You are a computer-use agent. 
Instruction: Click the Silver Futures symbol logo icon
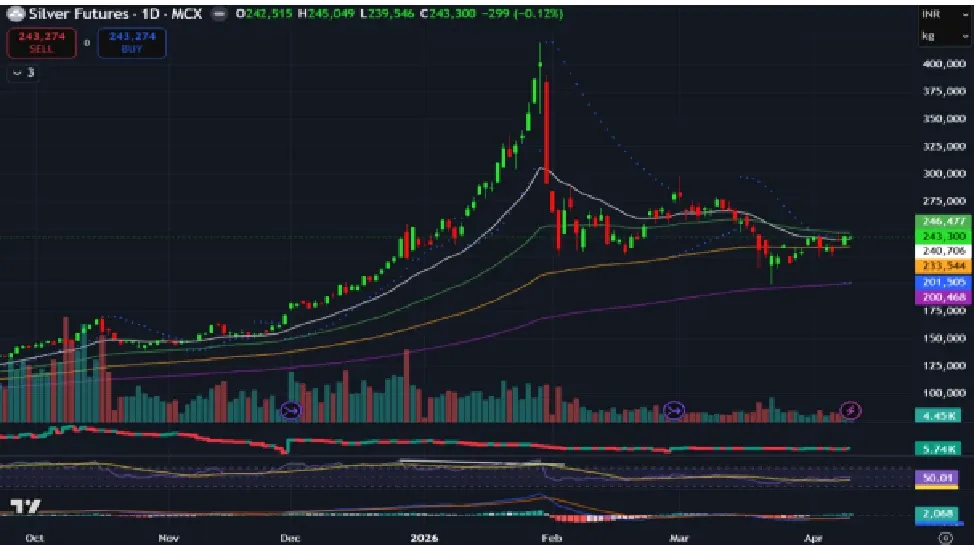[x=15, y=14]
